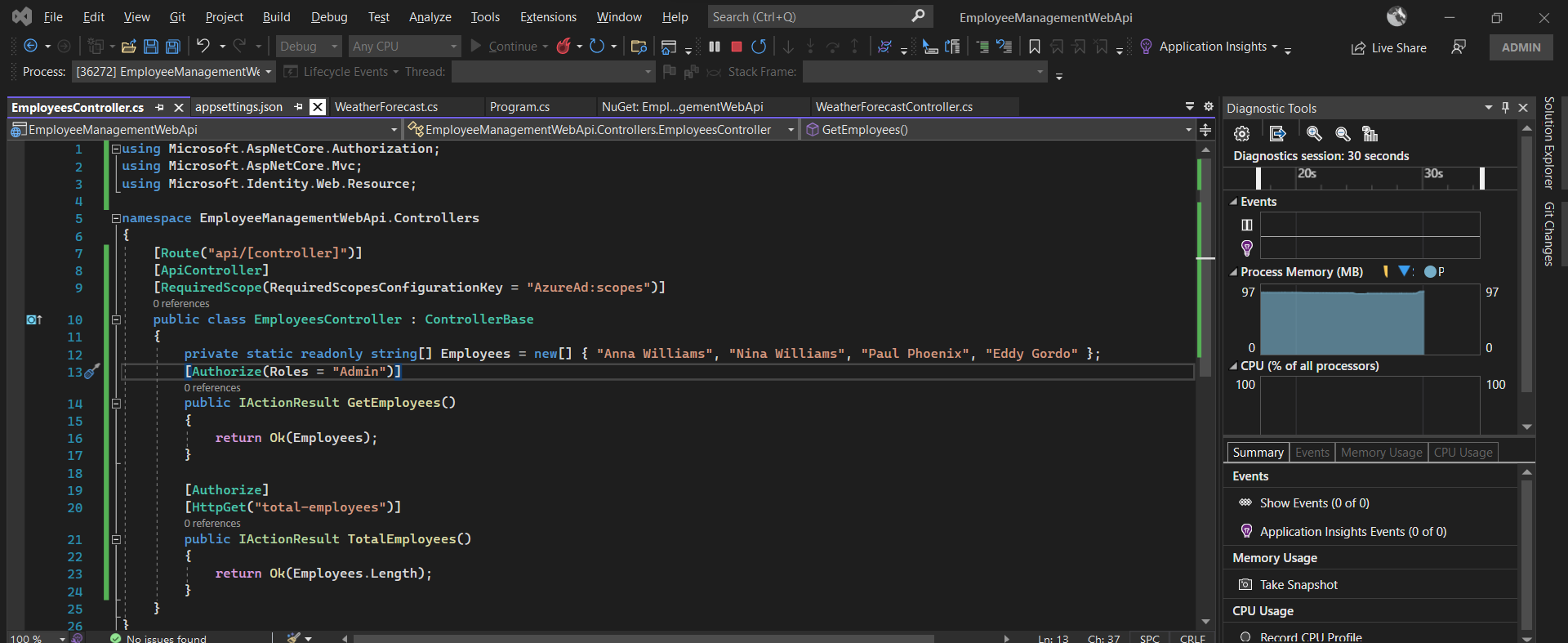Click Record CPU Profile link

tap(1311, 637)
